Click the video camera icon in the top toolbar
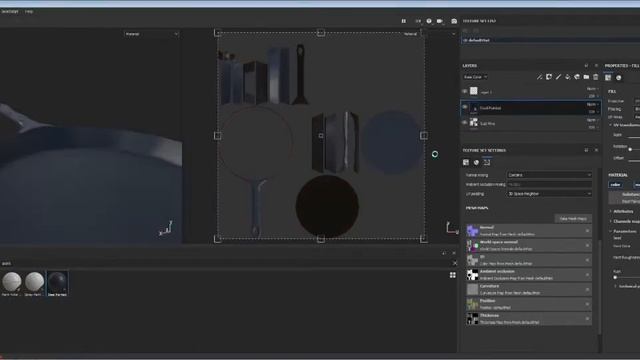The width and height of the screenshot is (640, 360). tap(440, 21)
